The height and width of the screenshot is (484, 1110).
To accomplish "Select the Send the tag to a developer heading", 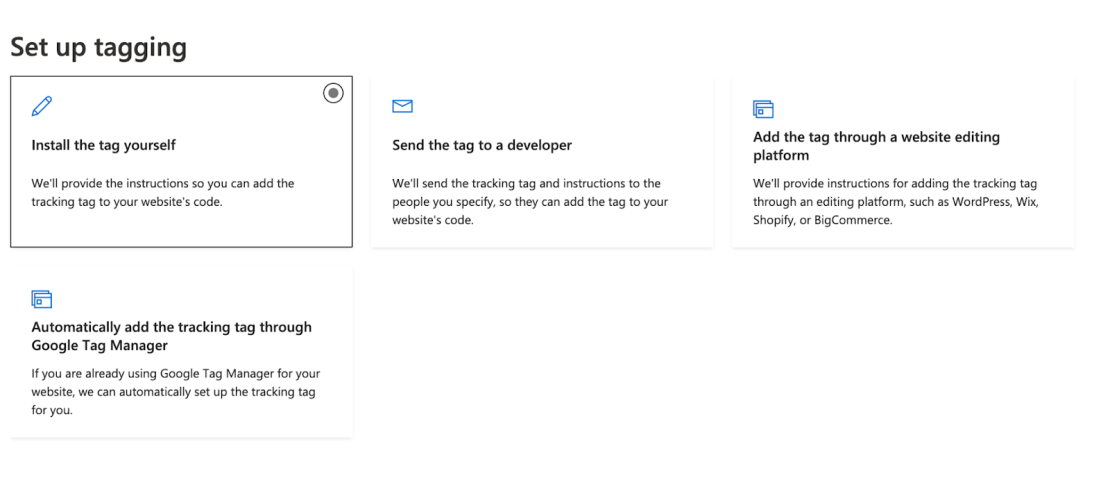I will point(482,145).
